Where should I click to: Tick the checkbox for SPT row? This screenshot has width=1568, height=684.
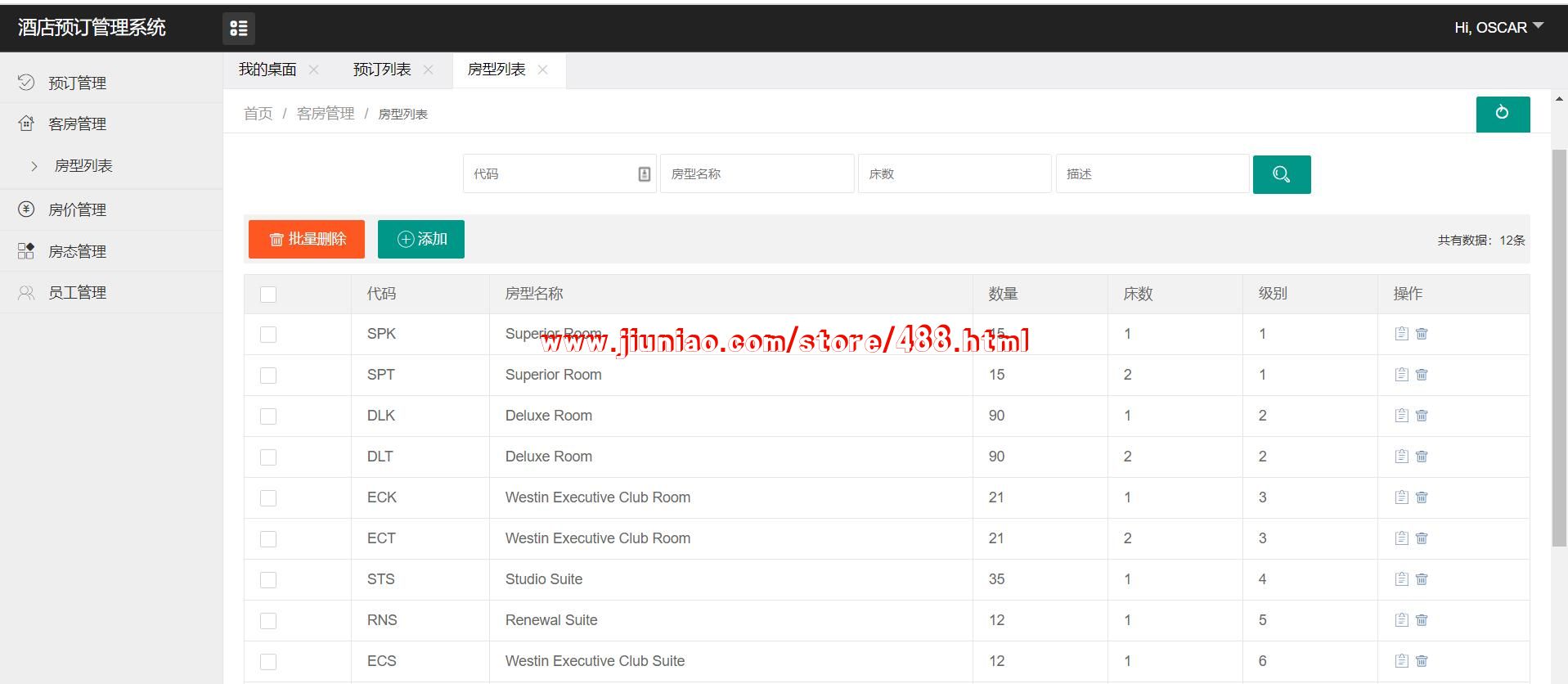[268, 376]
